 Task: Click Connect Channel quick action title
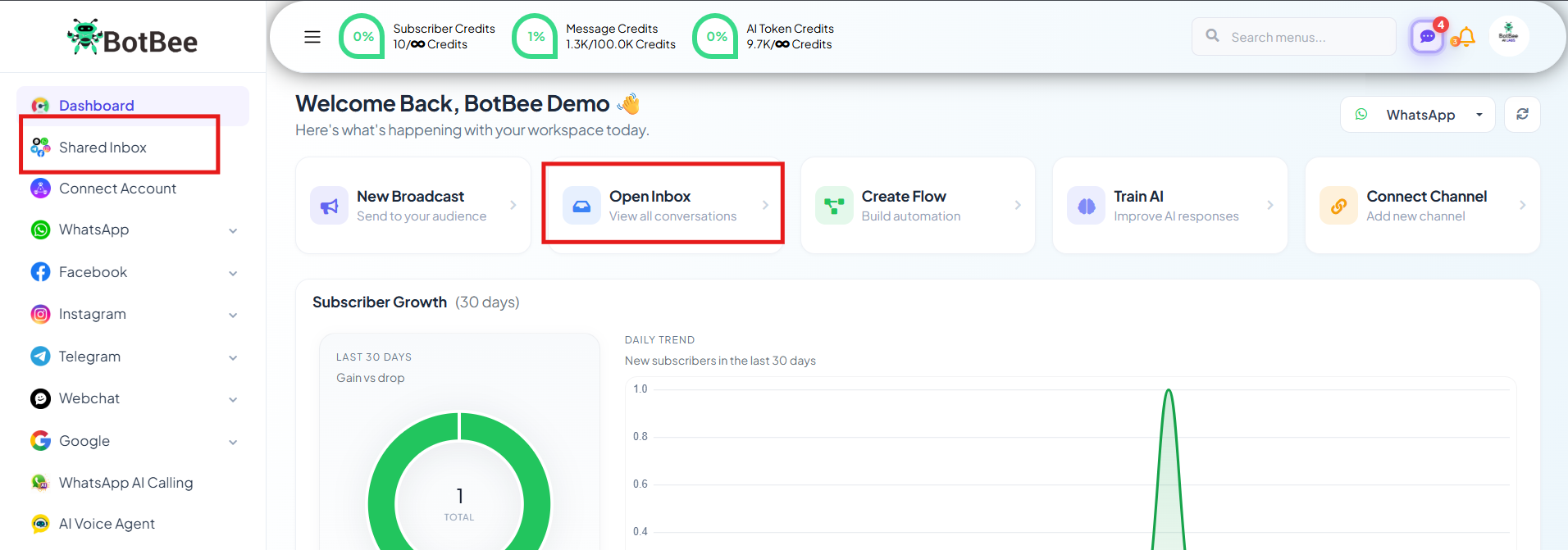point(1427,197)
